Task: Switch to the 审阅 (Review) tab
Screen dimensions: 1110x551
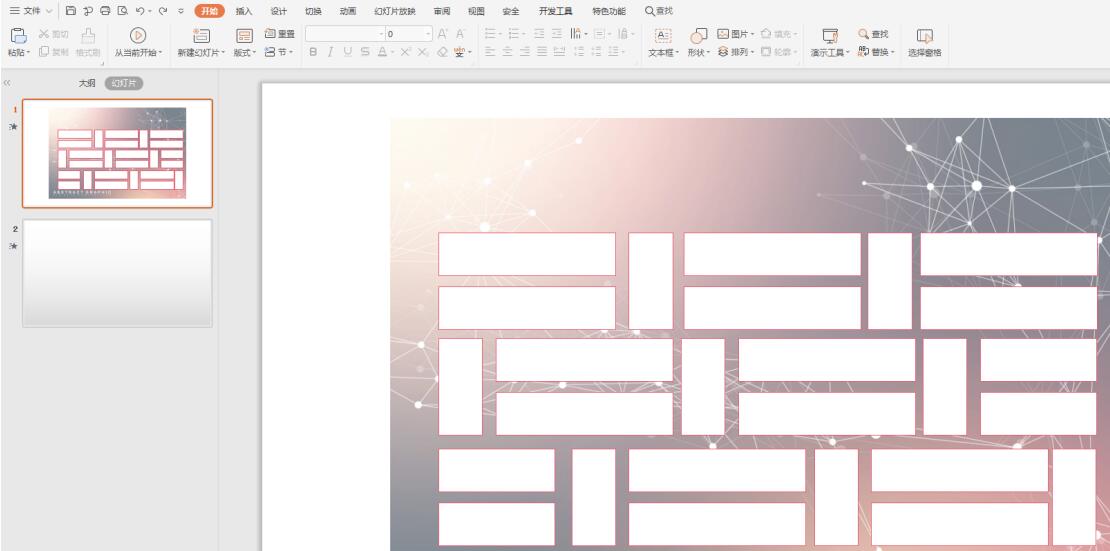Action: (x=442, y=11)
